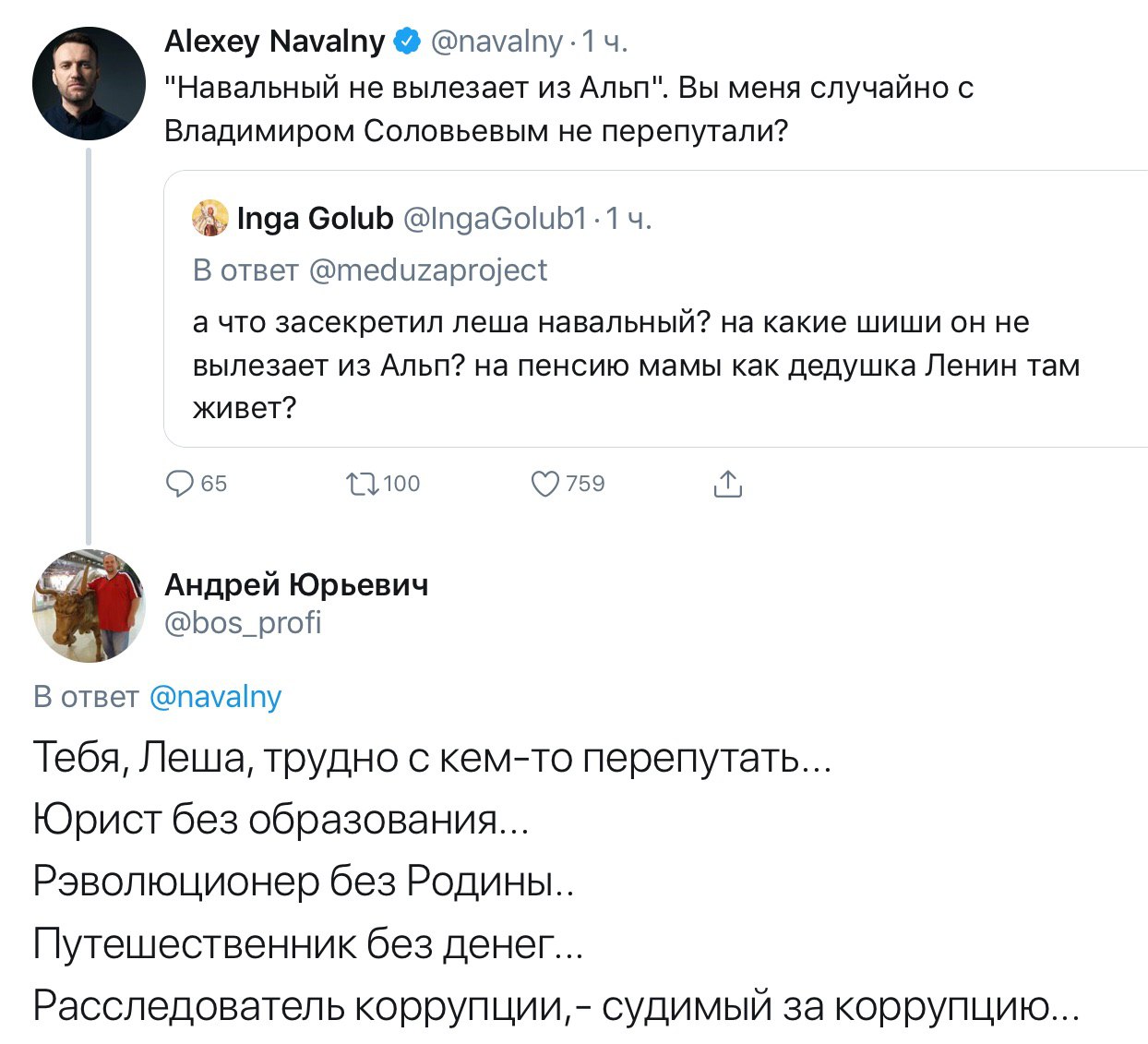
Task: Click the reply text starting 'Тебя, Леша'
Action: tap(432, 759)
